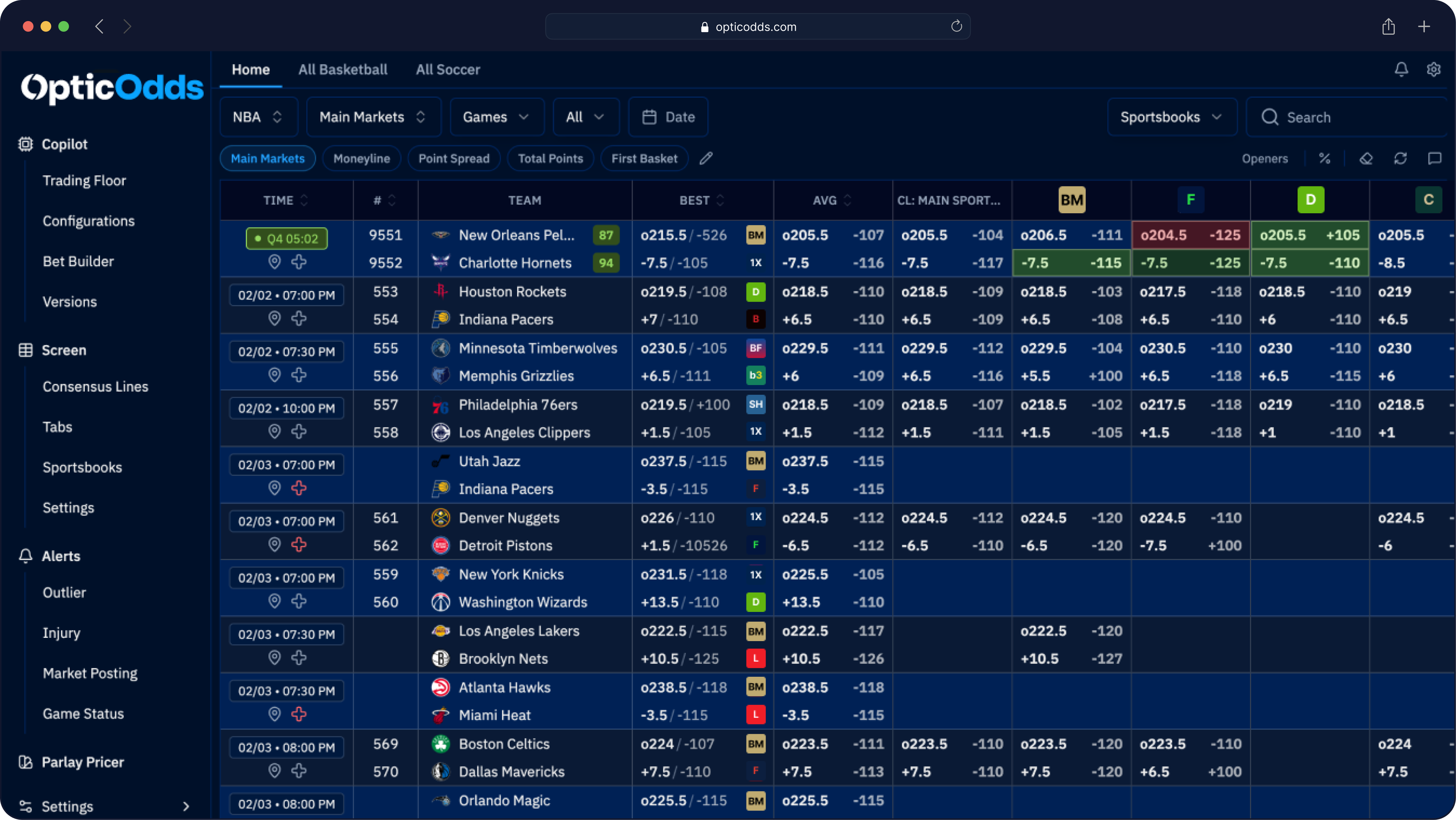Open the chat comment icon

click(1435, 159)
